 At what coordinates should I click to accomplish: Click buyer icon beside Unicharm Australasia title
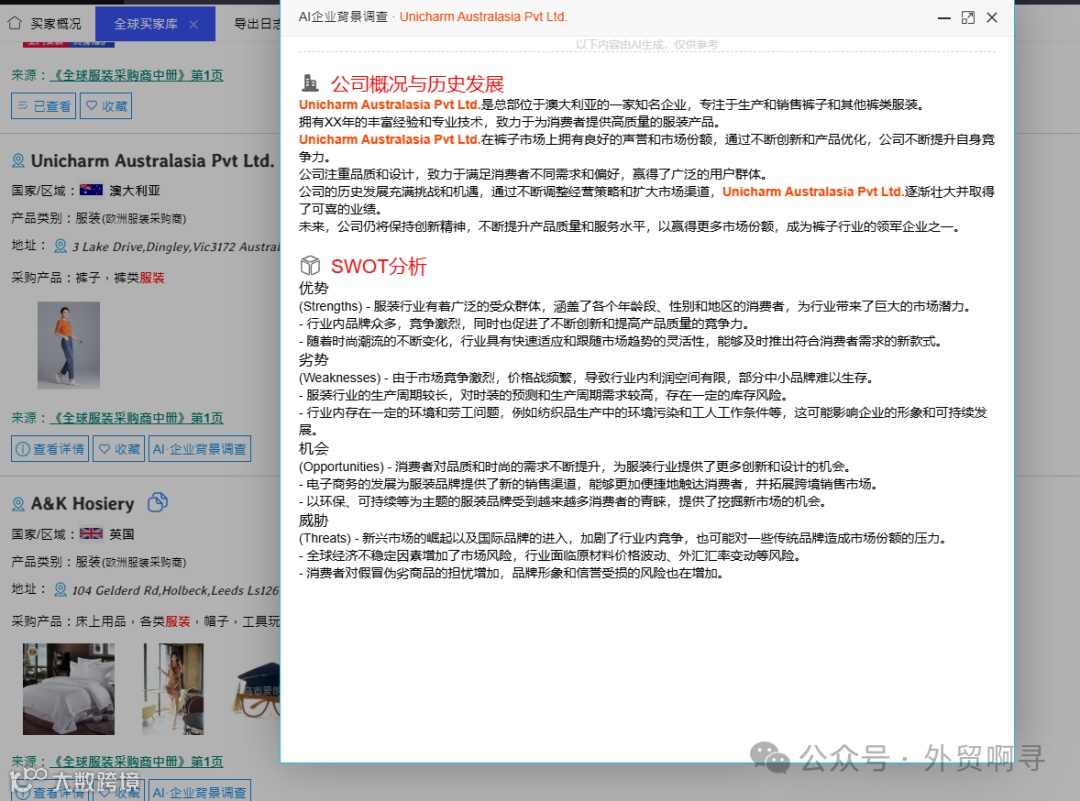[18, 160]
